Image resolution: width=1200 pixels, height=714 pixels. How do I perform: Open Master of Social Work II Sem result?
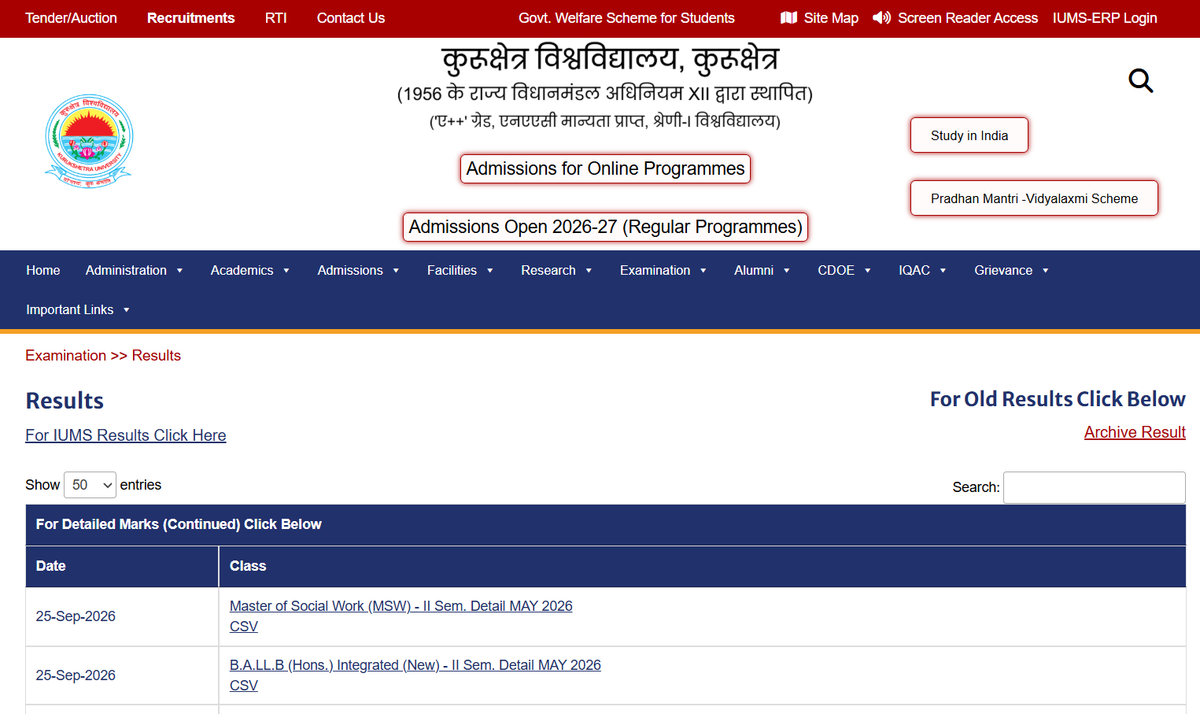[x=401, y=606]
